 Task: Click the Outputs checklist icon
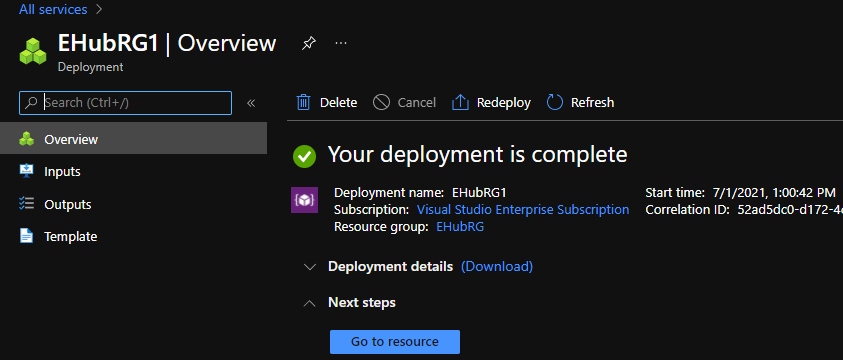tap(26, 204)
